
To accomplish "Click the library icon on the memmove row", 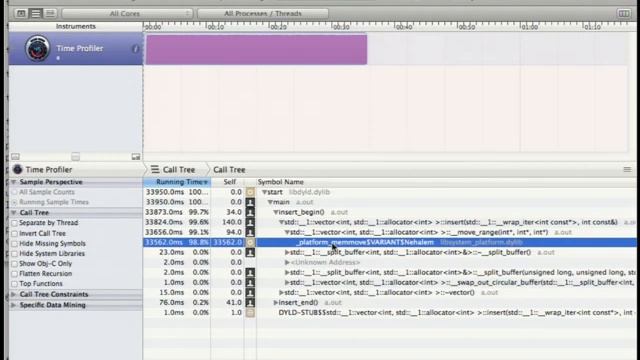I will (x=250, y=242).
